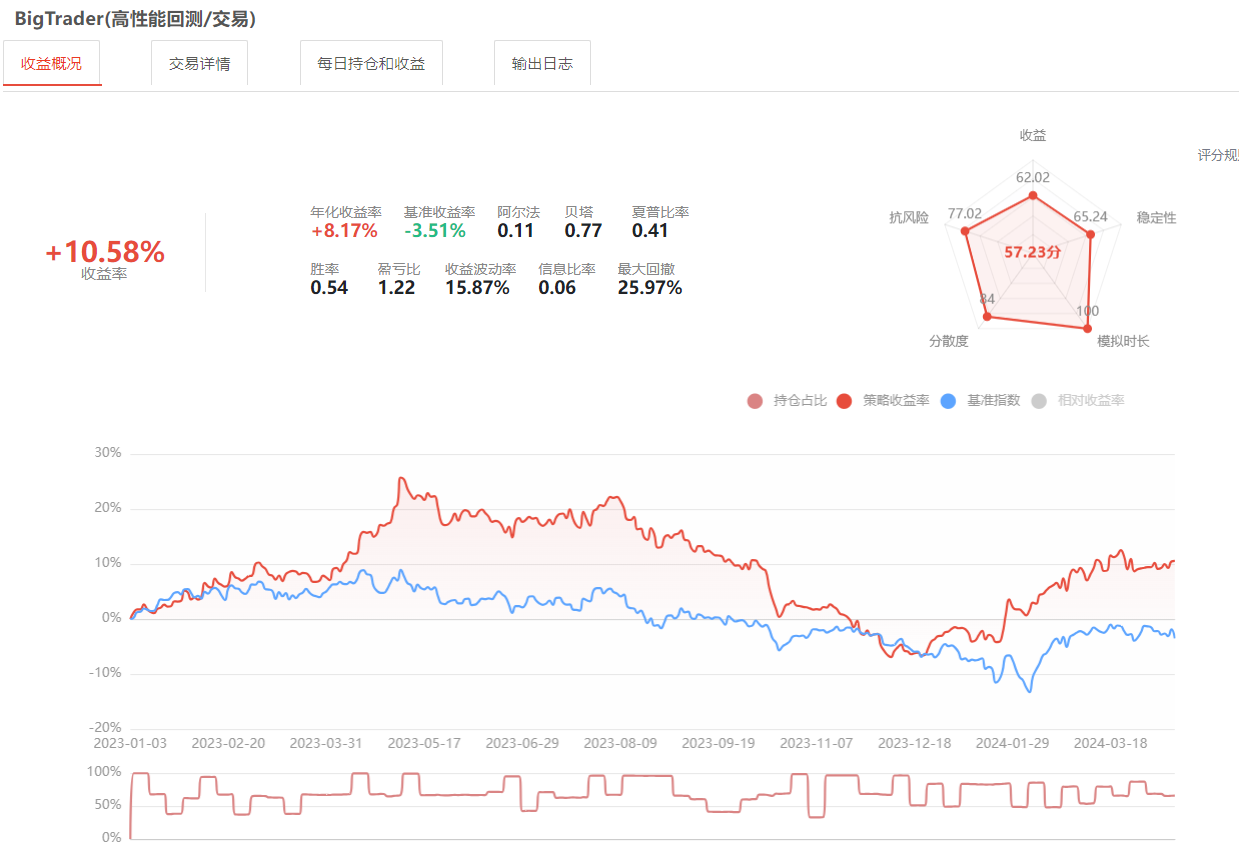Click the 模拟时长 radar point at 100
Viewport: 1239px width, 849px height.
coord(1088,327)
